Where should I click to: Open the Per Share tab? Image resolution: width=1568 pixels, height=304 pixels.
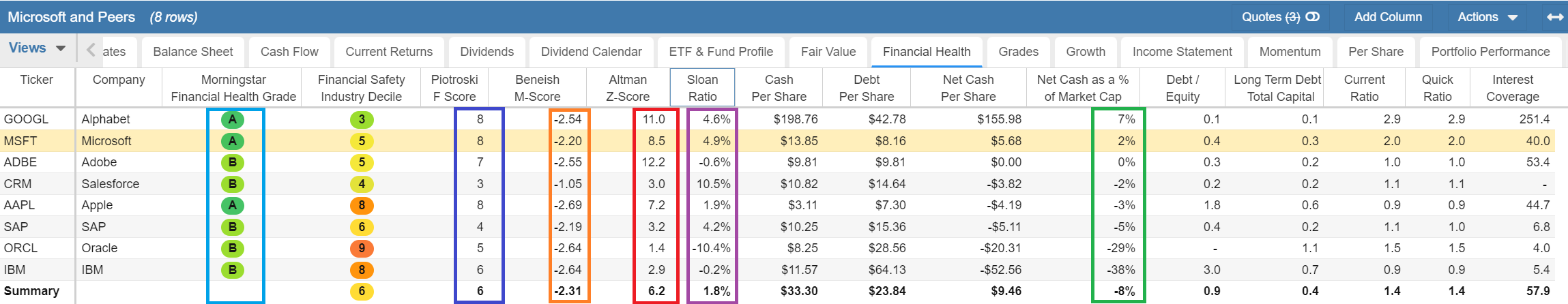pyautogui.click(x=1376, y=52)
